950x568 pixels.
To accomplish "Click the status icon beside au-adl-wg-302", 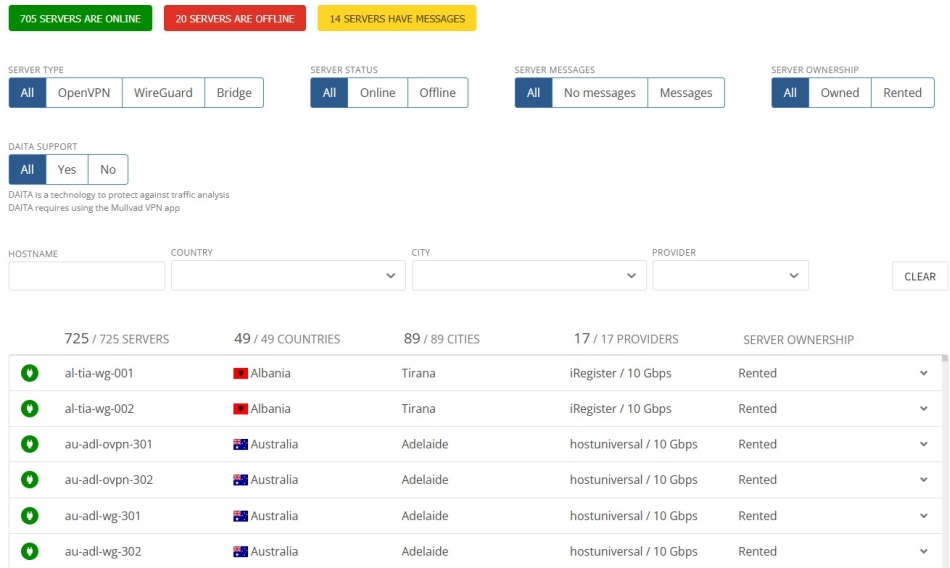I will point(30,551).
